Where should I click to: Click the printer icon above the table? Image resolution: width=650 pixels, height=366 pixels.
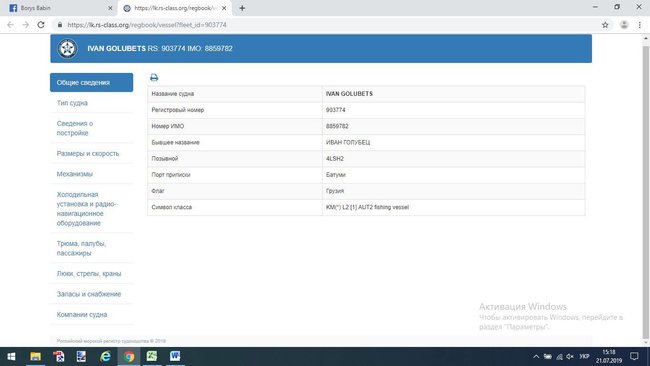154,77
